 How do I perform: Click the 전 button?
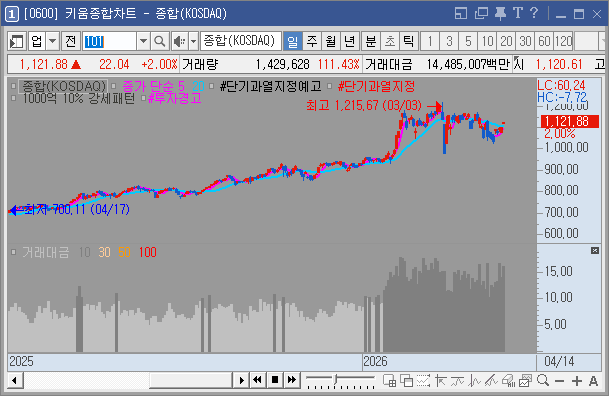pos(71,41)
